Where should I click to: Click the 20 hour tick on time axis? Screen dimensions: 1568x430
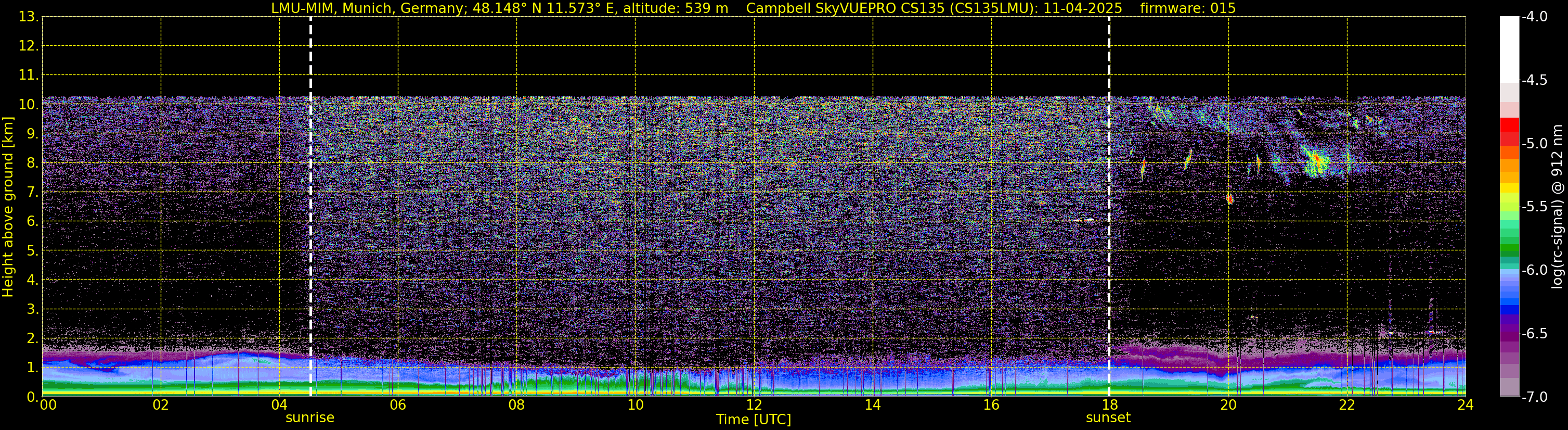pyautogui.click(x=1228, y=404)
